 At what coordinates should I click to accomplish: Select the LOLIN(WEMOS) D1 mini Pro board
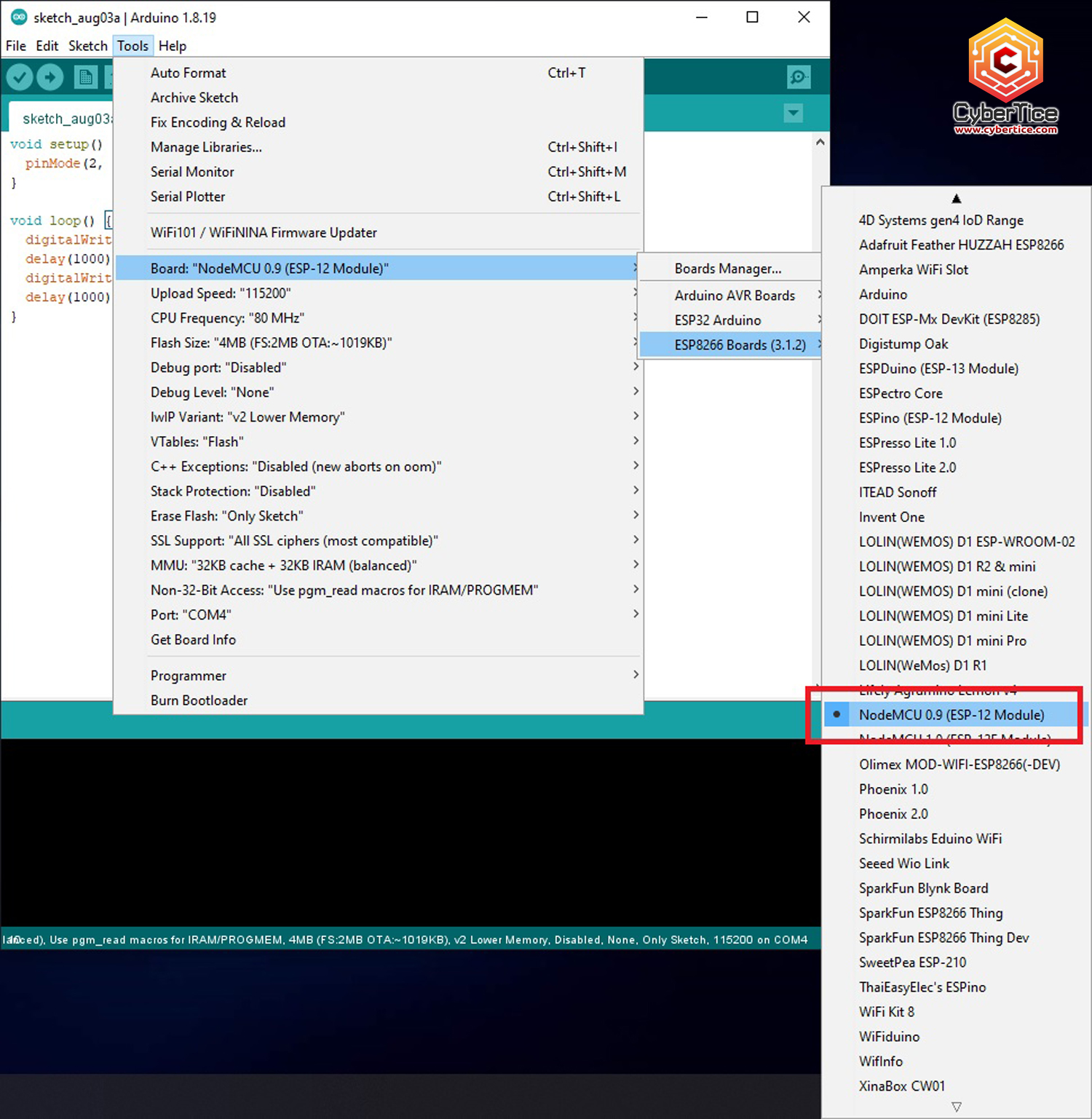943,641
